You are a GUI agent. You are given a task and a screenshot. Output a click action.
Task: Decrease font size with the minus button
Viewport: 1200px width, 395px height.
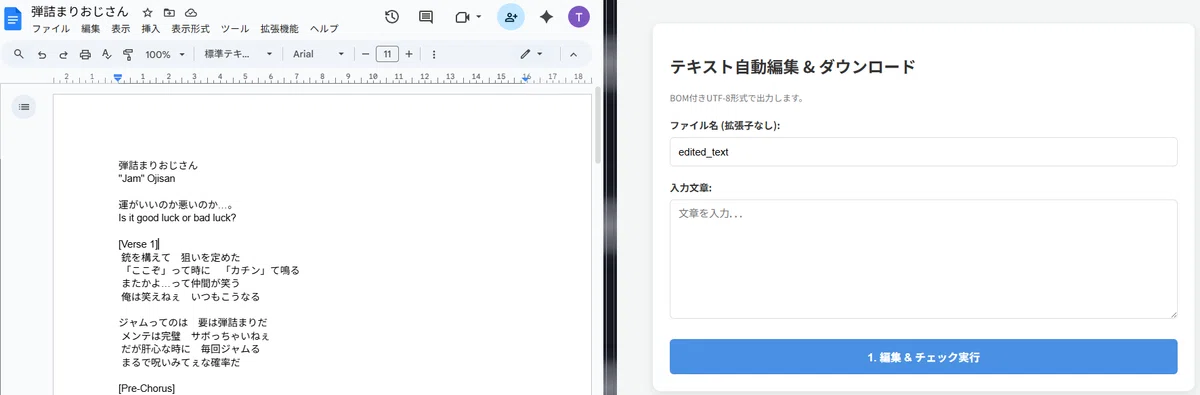coord(365,54)
